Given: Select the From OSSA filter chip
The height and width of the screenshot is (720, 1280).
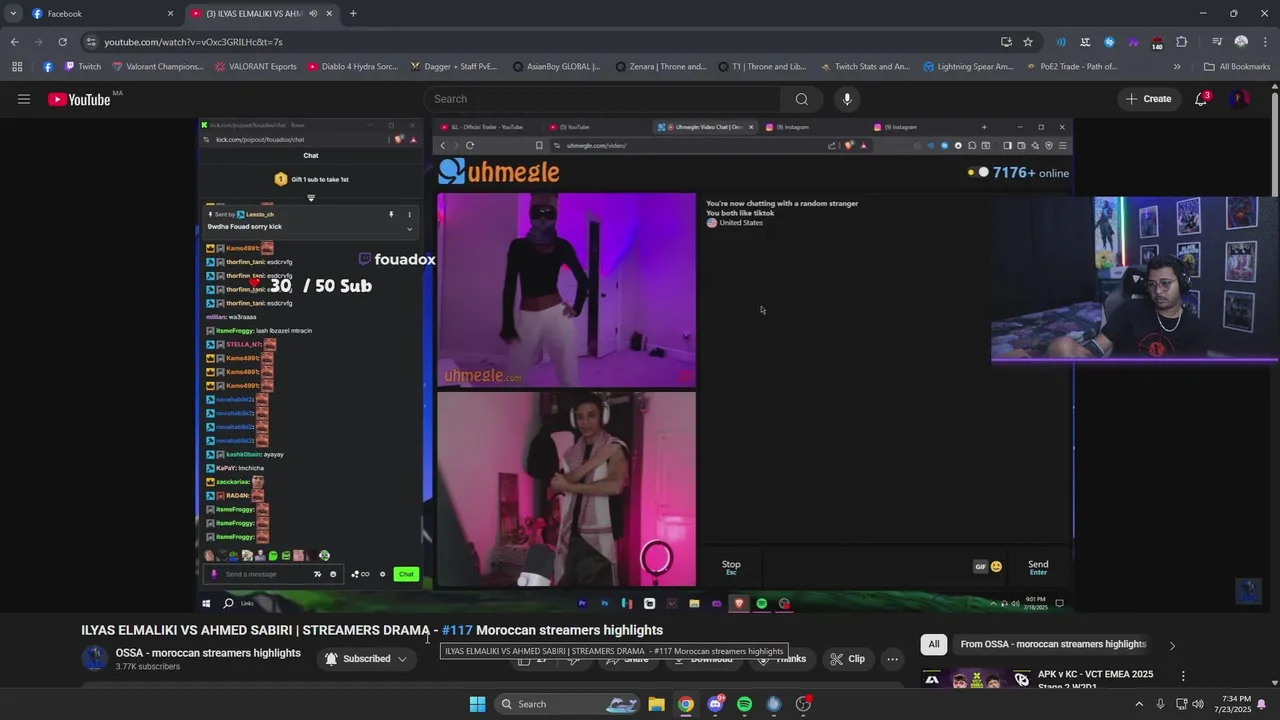Looking at the screenshot, I should (x=1053, y=644).
